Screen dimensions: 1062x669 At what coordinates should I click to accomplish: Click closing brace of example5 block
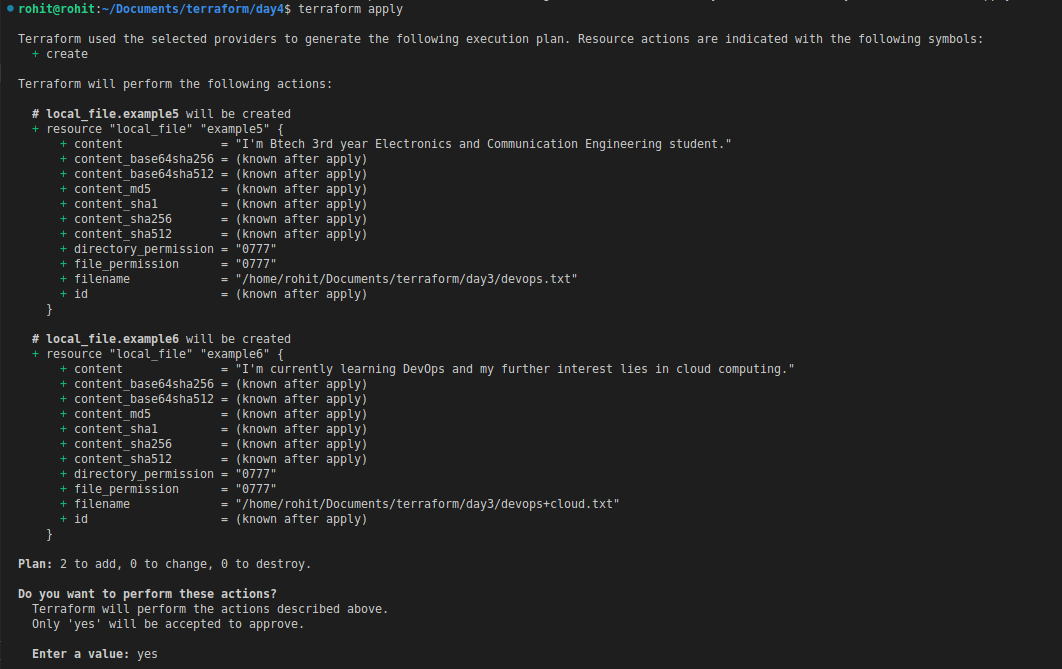[49, 309]
